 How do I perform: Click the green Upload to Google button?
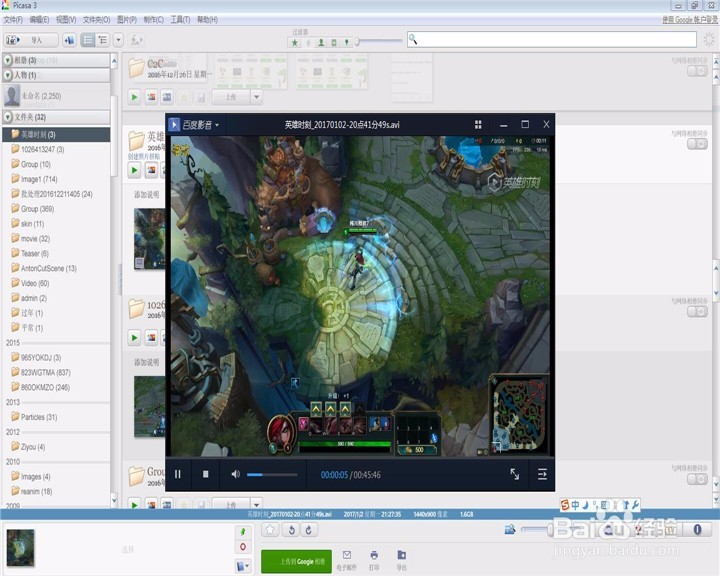click(x=297, y=561)
